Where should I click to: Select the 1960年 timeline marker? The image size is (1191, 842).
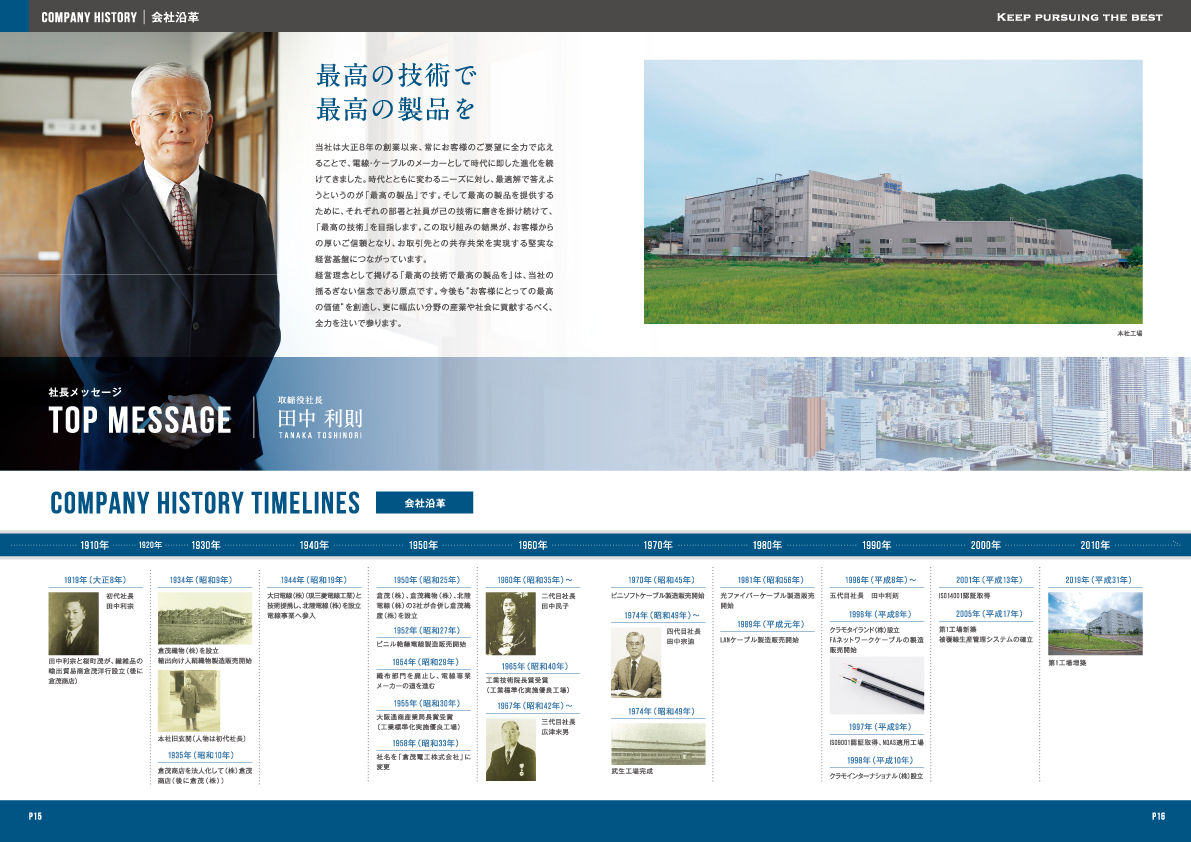[533, 545]
